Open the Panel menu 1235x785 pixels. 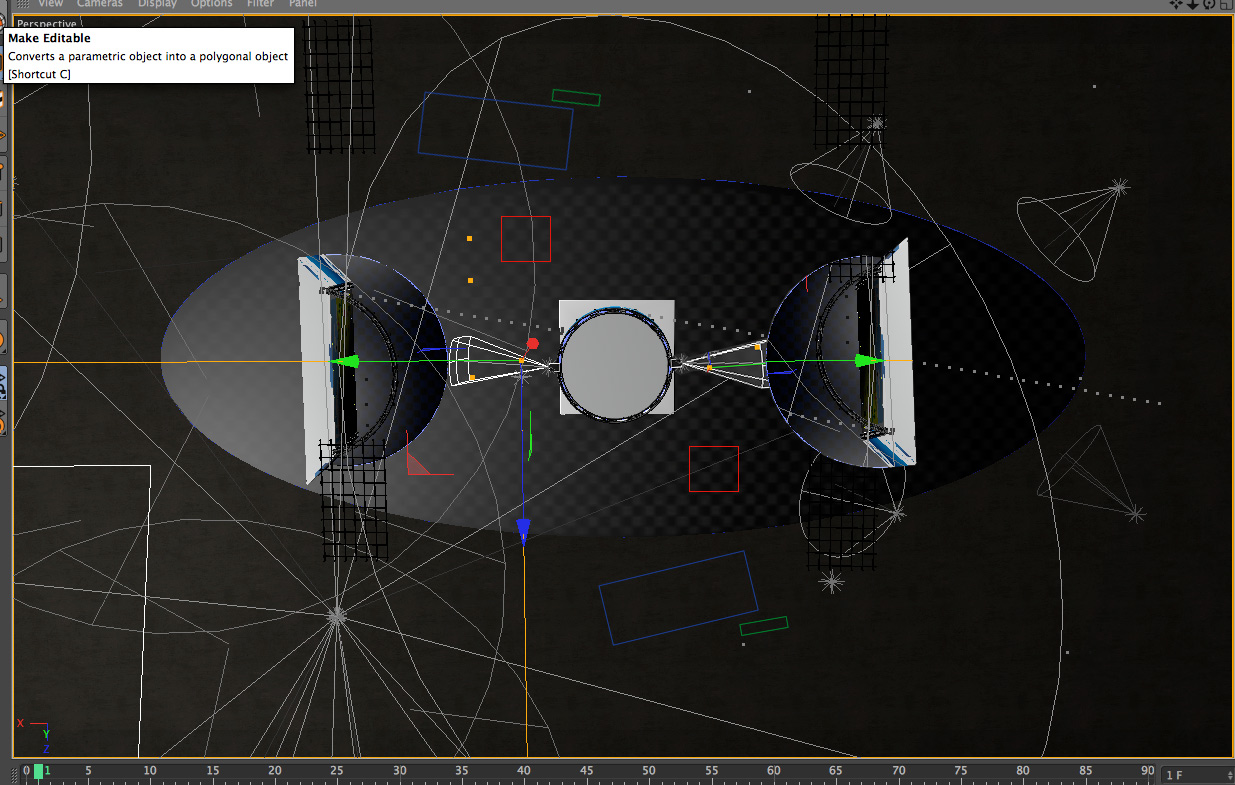(x=303, y=4)
